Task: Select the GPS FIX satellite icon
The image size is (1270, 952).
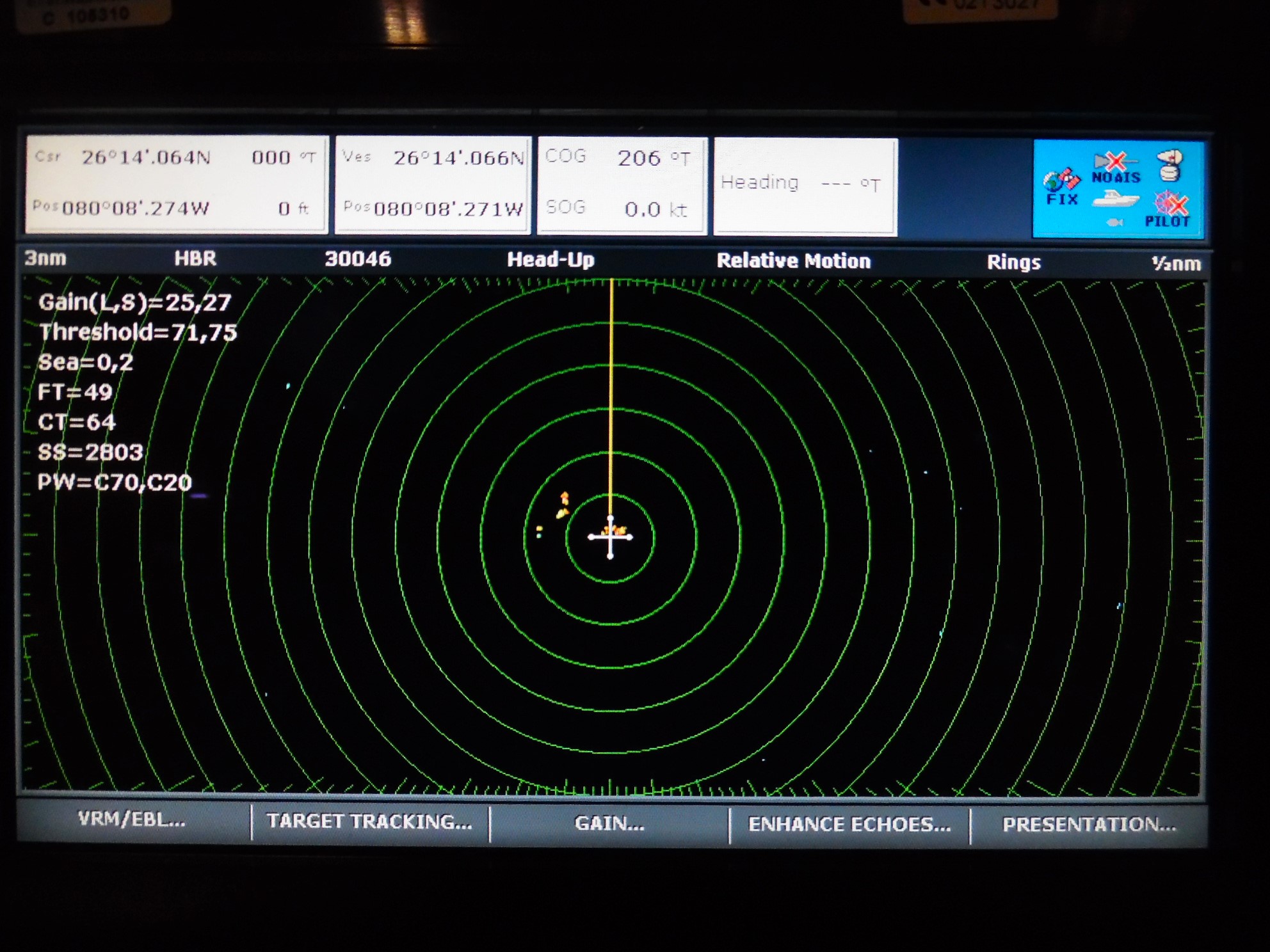Action: [1062, 187]
